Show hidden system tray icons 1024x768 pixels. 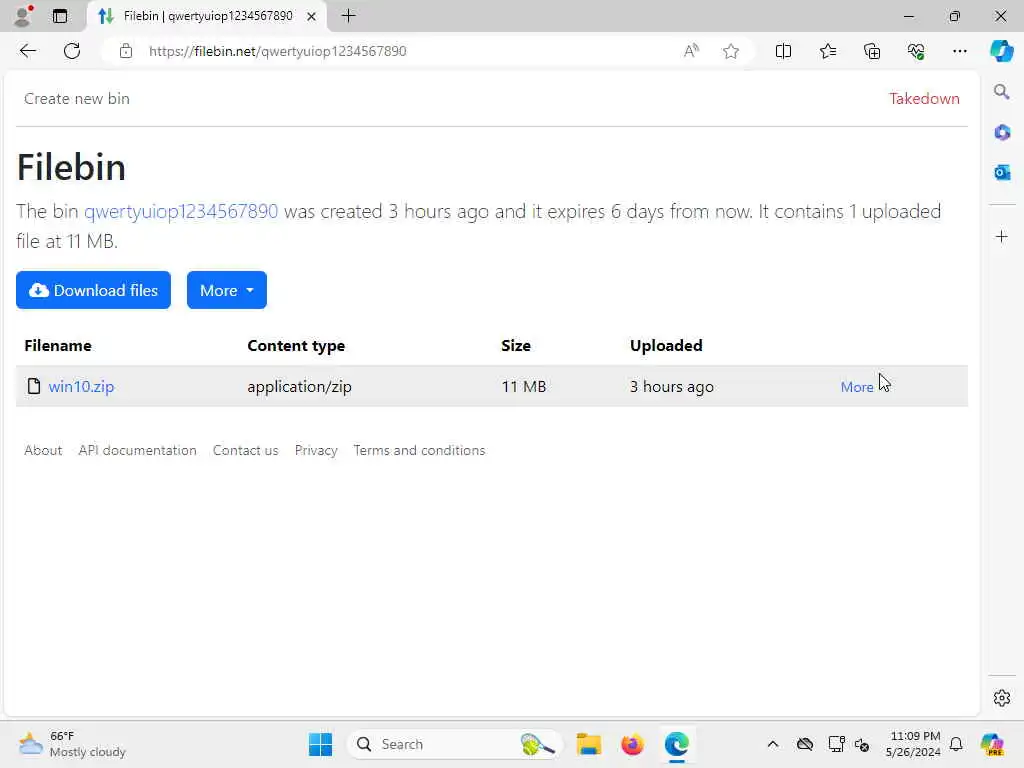(773, 744)
